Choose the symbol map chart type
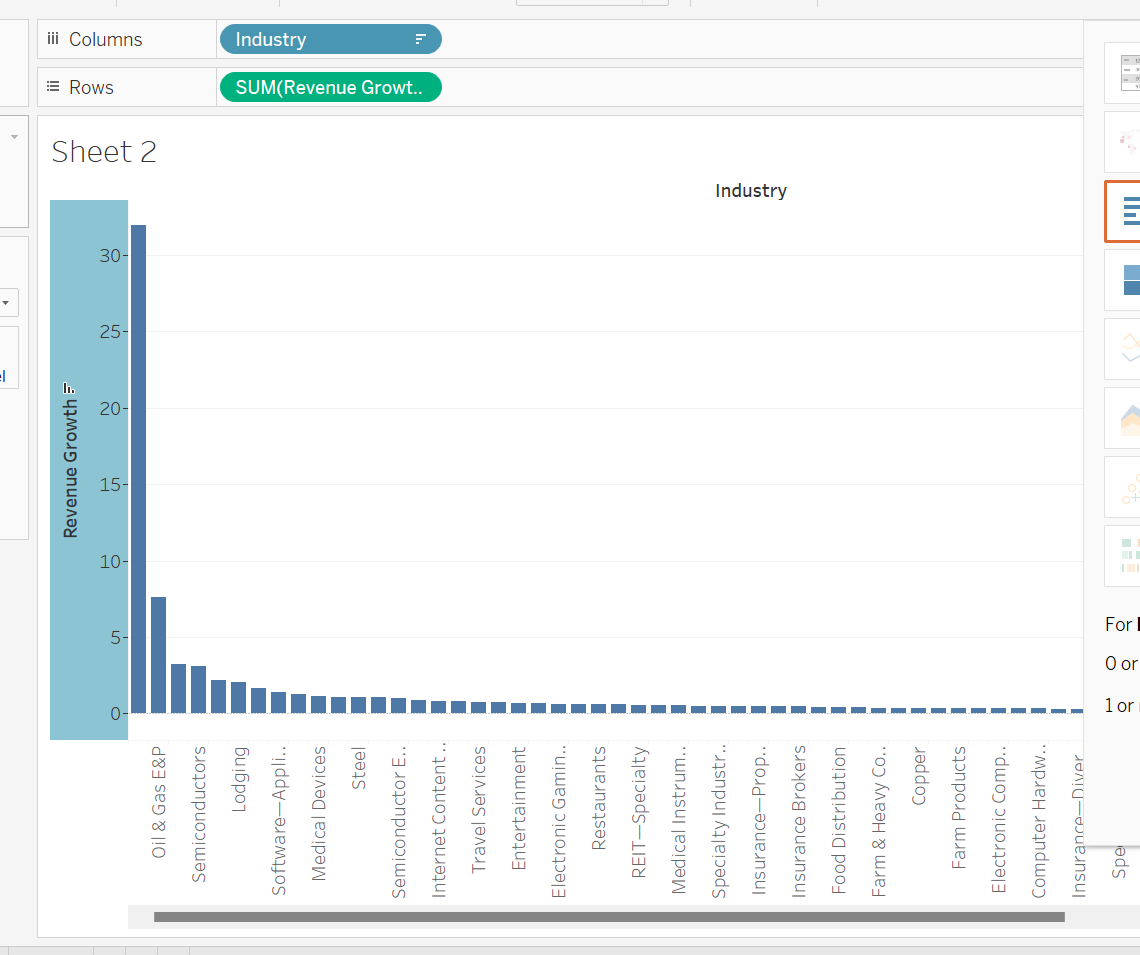1140x955 pixels. point(1125,142)
